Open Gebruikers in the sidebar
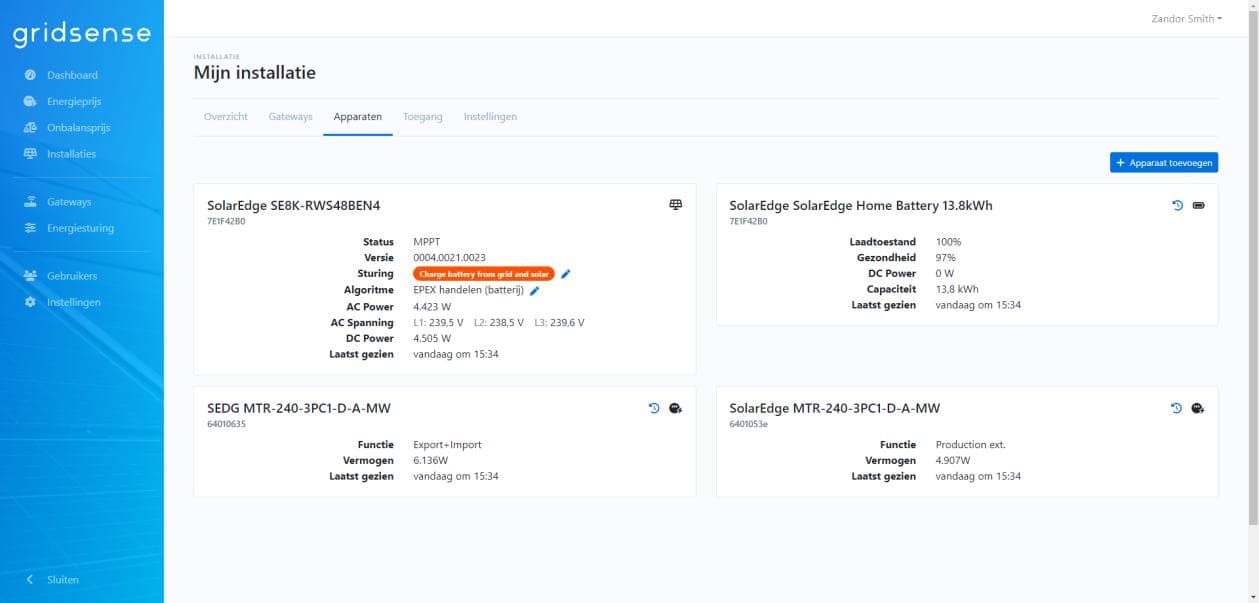The image size is (1259, 603). 72,276
